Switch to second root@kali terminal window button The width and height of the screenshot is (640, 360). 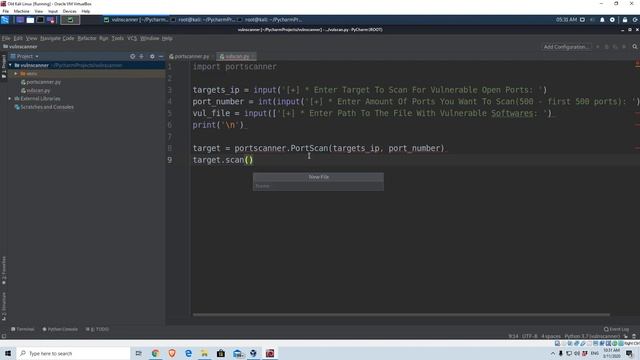point(270,20)
